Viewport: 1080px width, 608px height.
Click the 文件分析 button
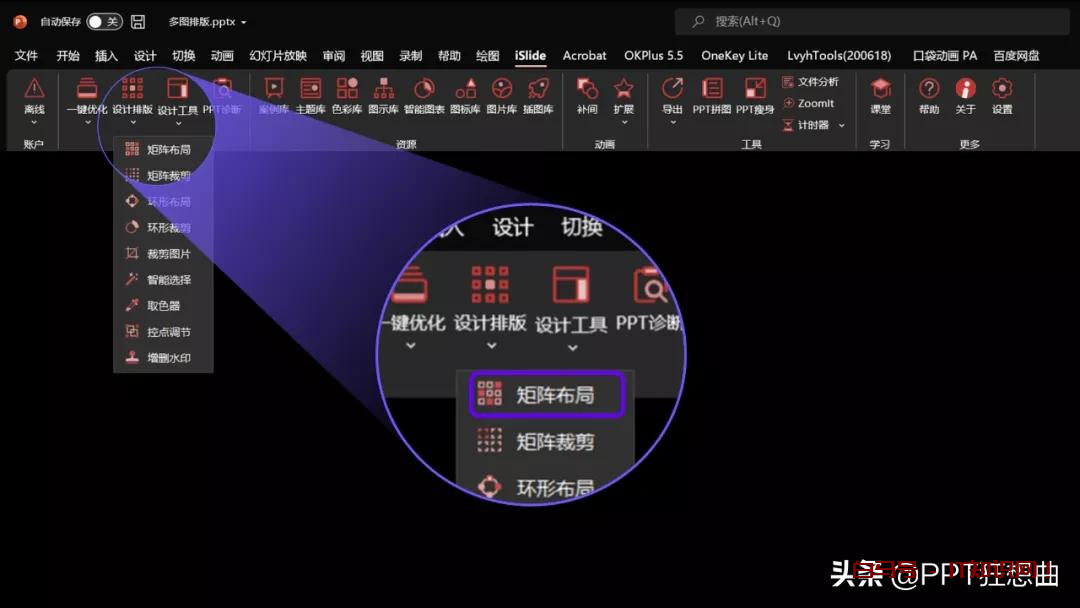pos(811,82)
